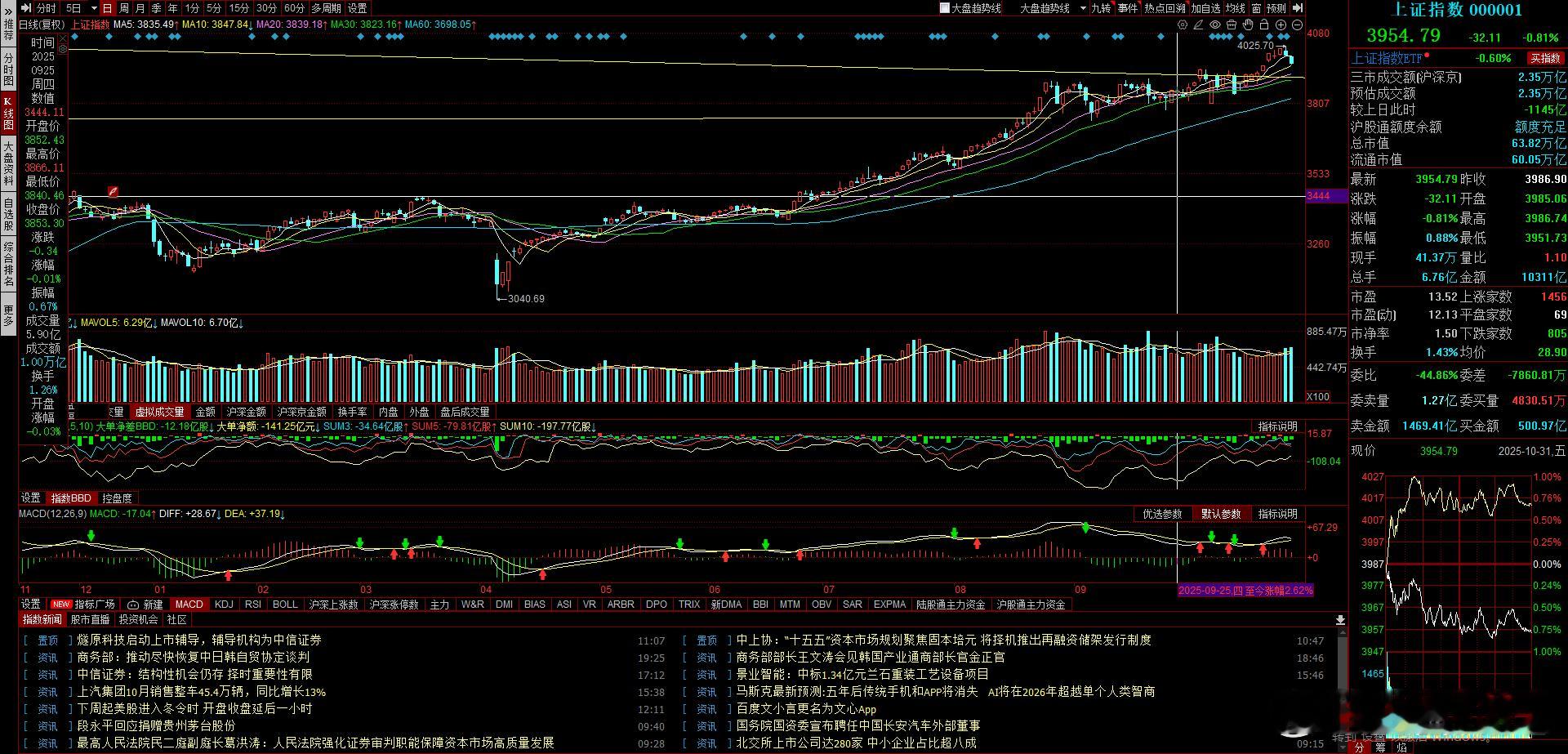Open the 上证指数ETF link
This screenshot has height=754, width=1568.
click(1387, 58)
